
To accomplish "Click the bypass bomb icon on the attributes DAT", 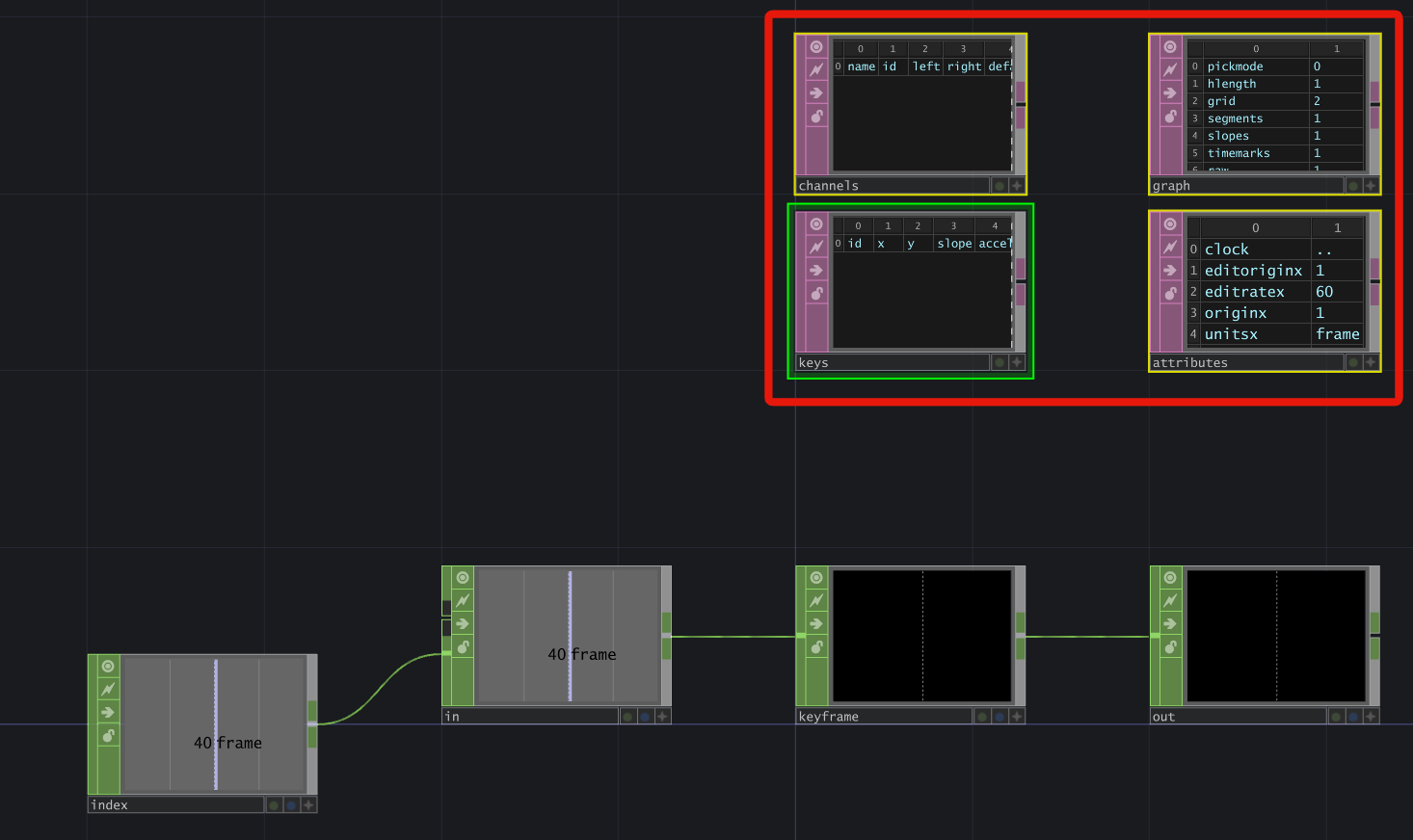I will [x=1169, y=293].
